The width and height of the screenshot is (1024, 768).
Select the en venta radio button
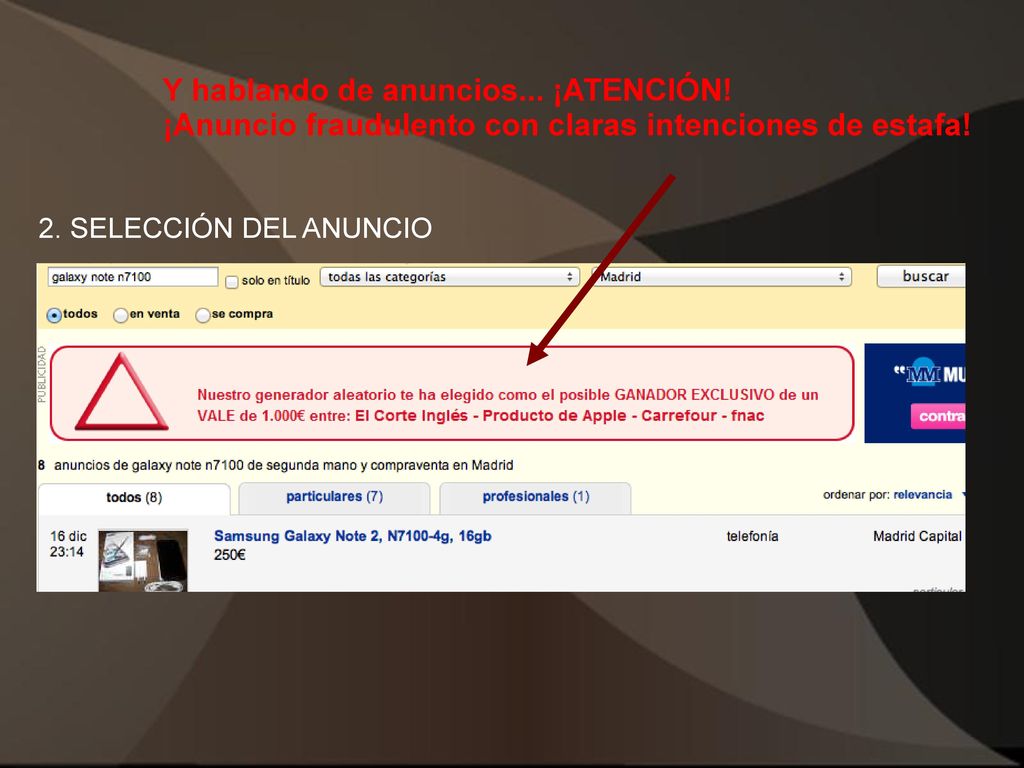120,315
